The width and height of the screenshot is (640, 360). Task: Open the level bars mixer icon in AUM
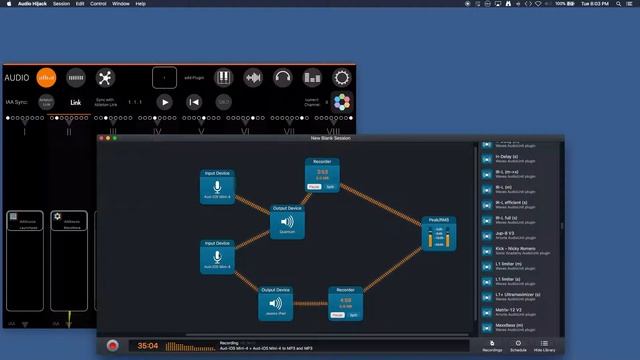[x=312, y=78]
